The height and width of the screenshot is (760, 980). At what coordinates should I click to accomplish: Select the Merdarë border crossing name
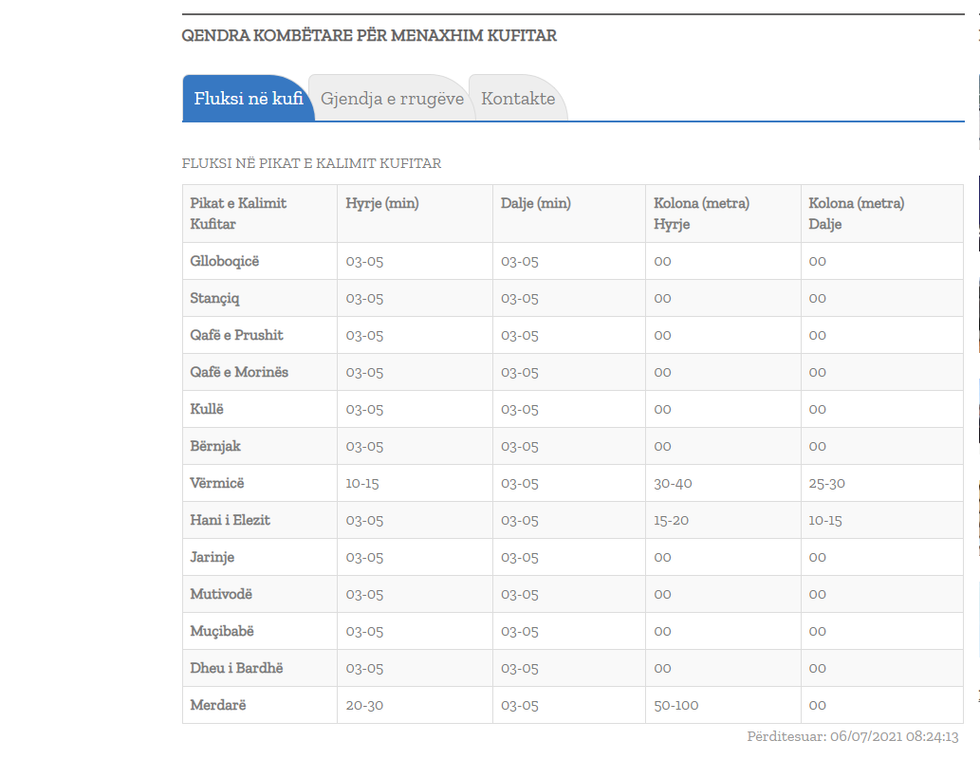[218, 705]
